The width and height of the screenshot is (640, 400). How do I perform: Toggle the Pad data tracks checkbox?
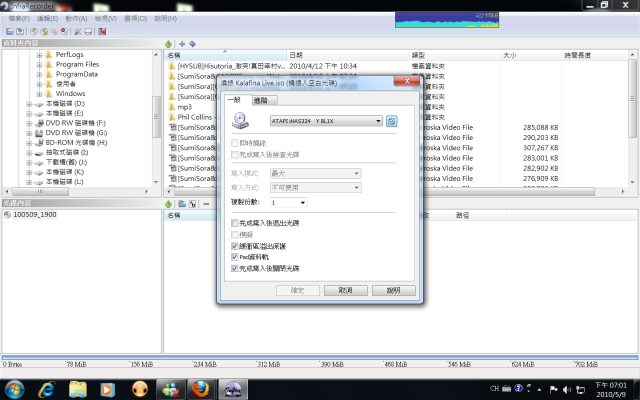(235, 257)
